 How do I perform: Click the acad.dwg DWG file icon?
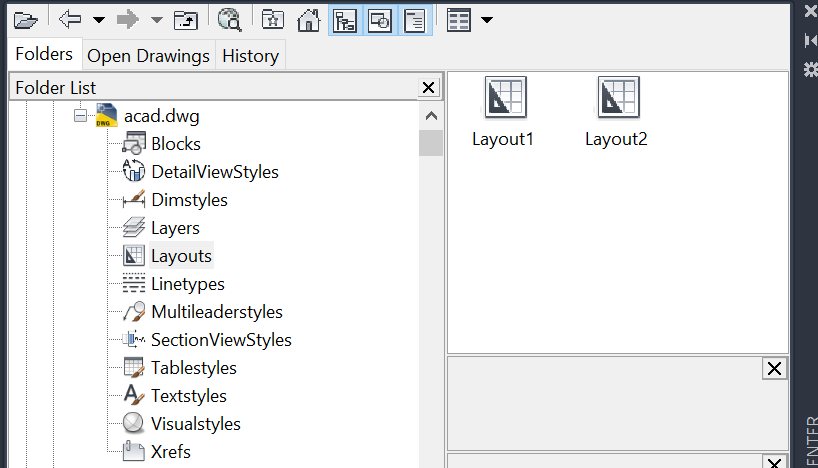pyautogui.click(x=106, y=115)
